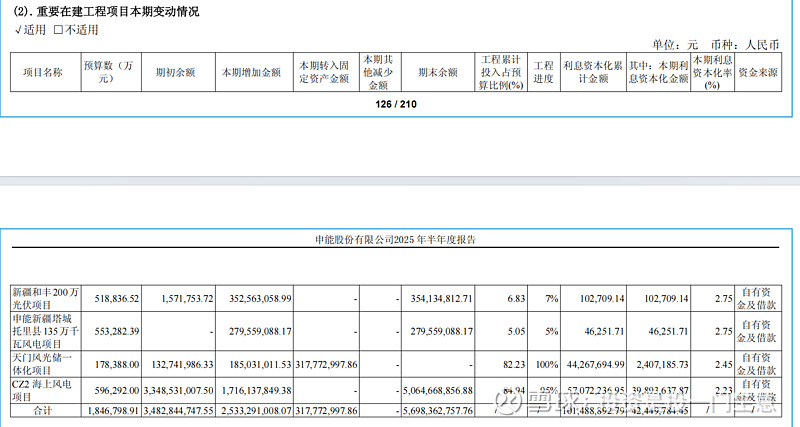Click budget value 518,836.52

click(116, 298)
